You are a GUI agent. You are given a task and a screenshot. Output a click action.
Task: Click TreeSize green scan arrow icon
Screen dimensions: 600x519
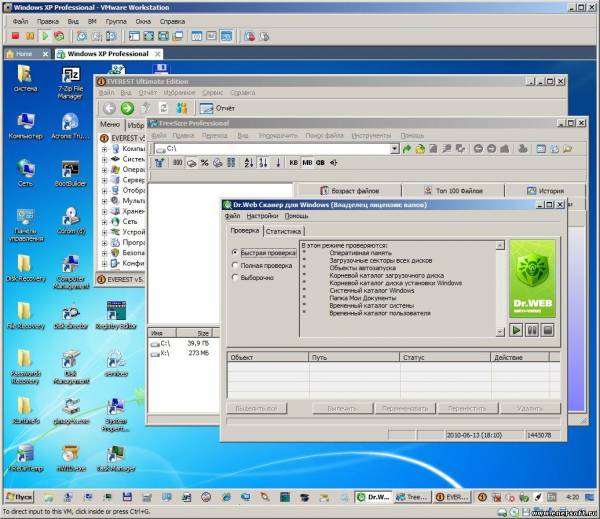click(406, 149)
